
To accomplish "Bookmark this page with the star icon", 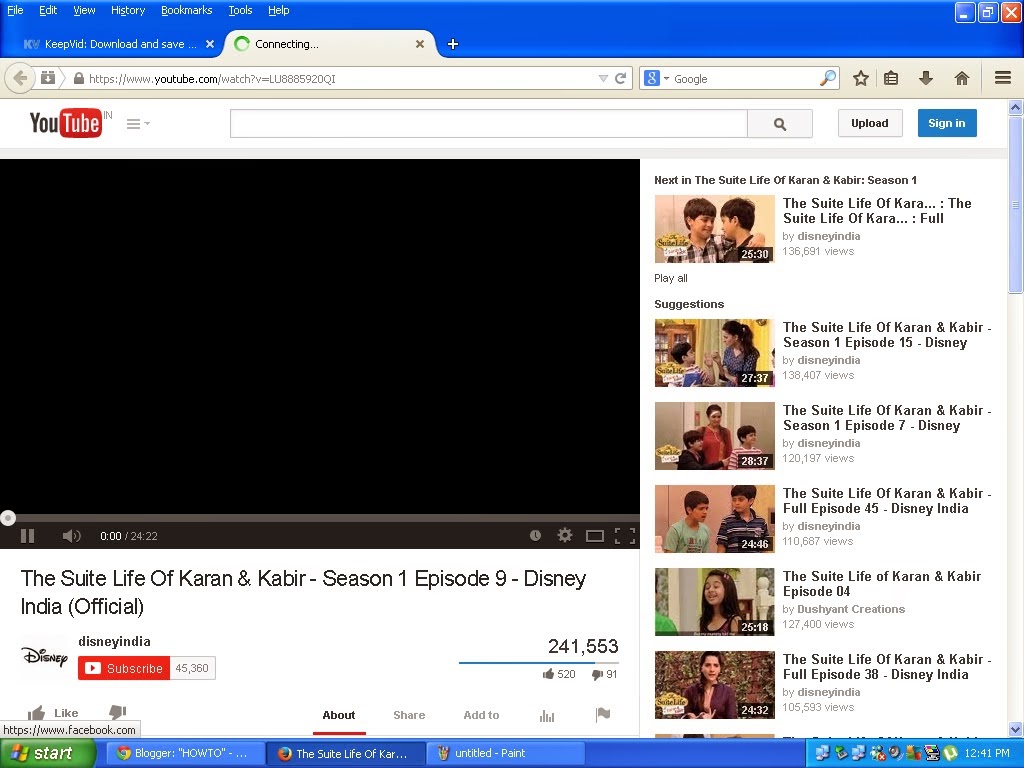I will [x=861, y=78].
